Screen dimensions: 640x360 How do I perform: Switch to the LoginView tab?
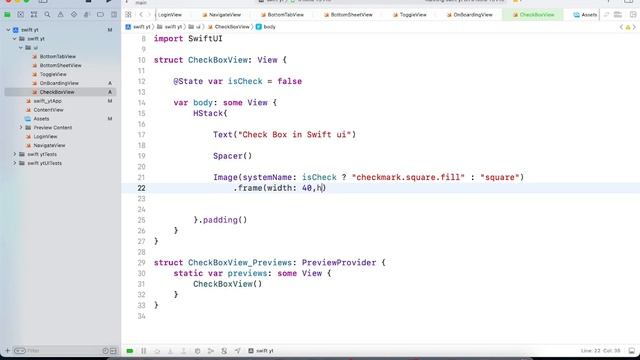[169, 15]
